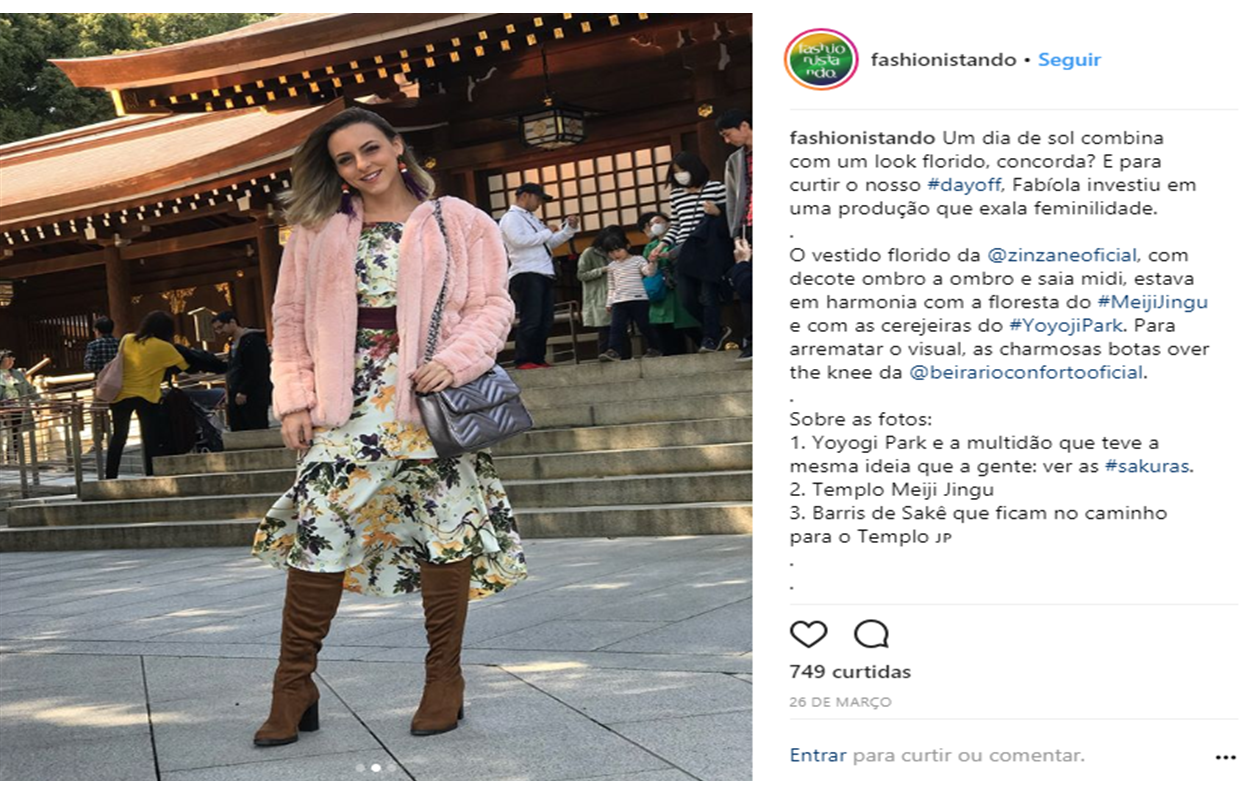This screenshot has width=1248, height=794.
Task: Select the first carousel dot indicator
Action: pyautogui.click(x=360, y=768)
